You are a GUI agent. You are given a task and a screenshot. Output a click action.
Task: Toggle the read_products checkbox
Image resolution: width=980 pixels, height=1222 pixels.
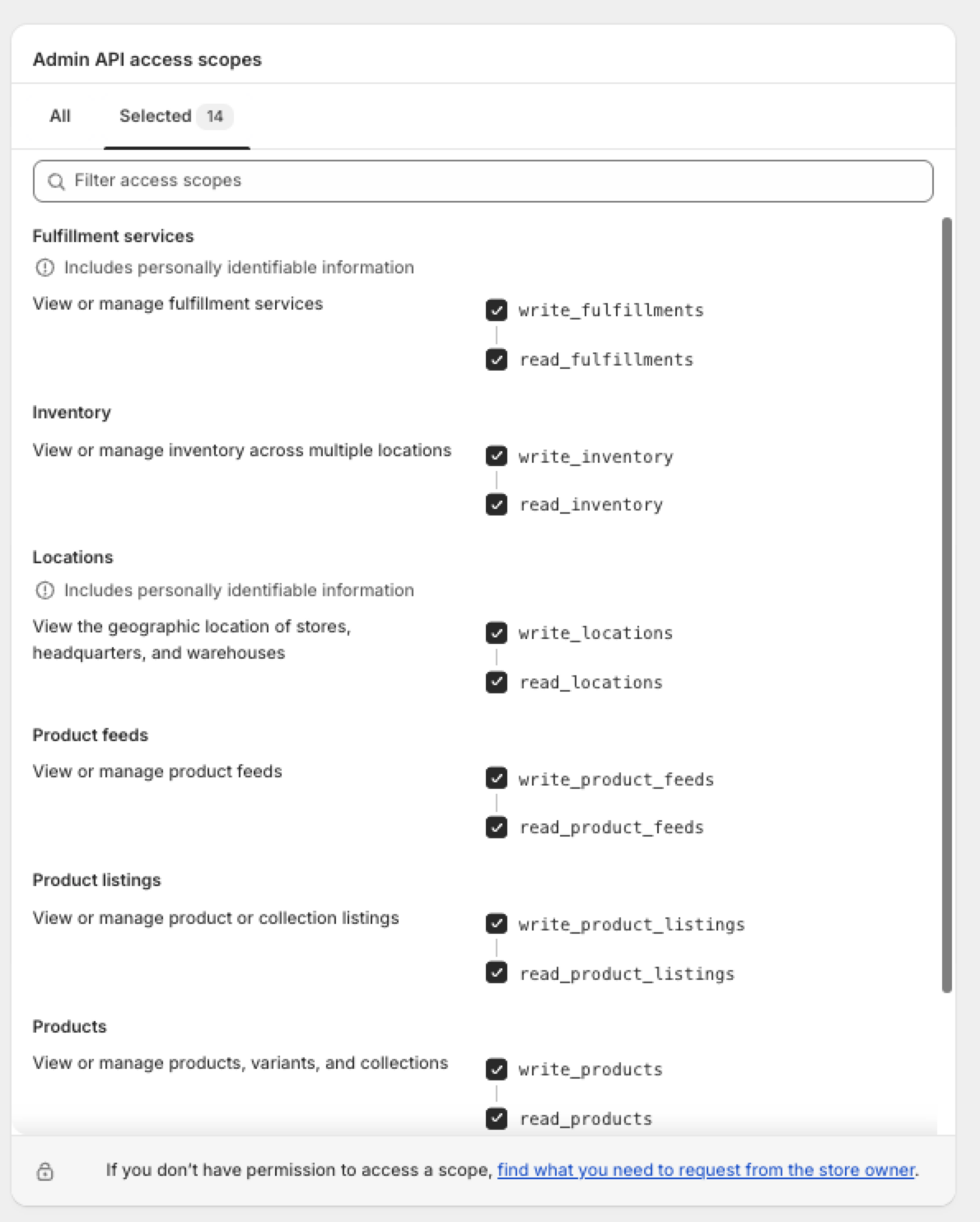[x=497, y=1118]
